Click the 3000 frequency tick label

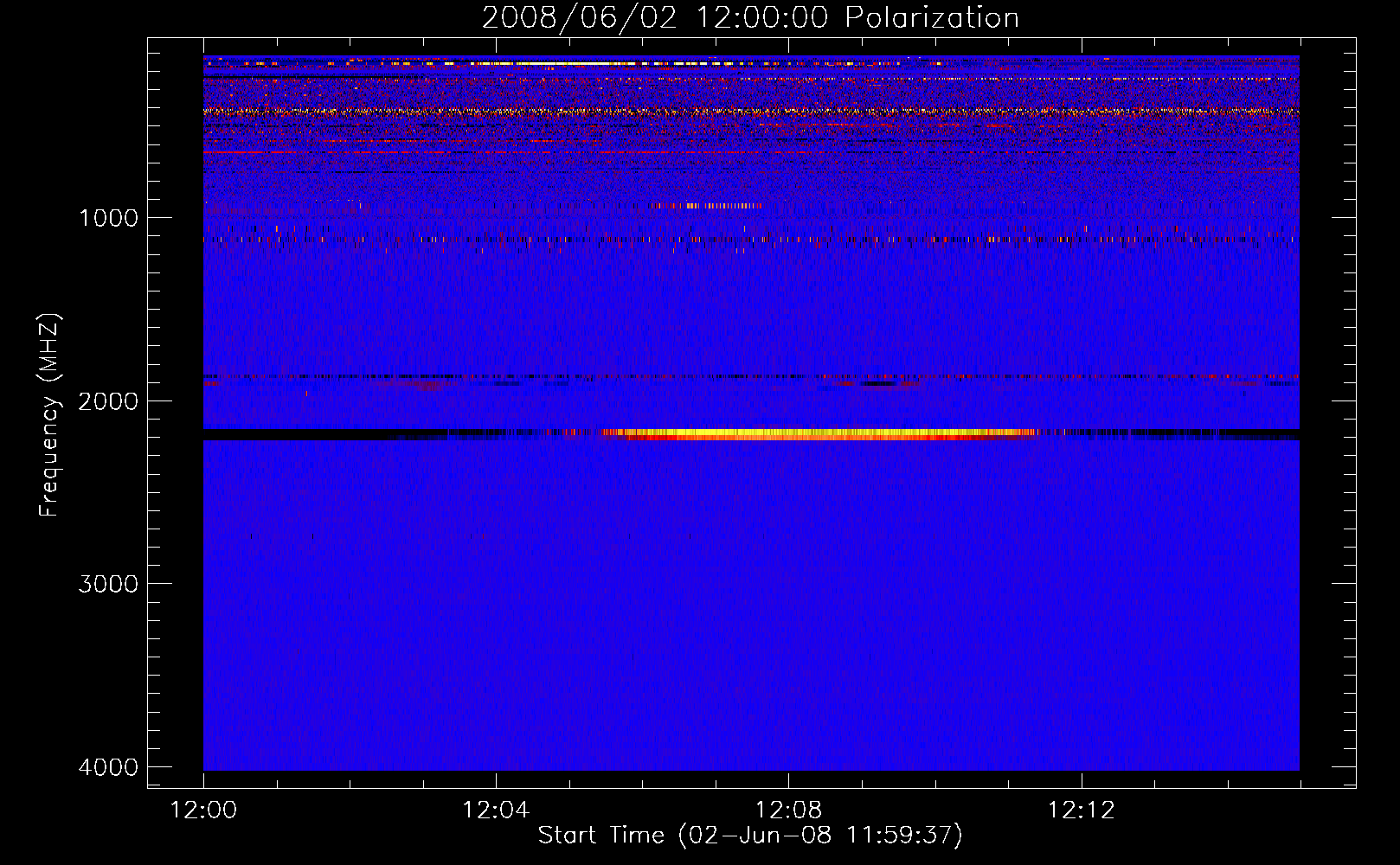(108, 584)
